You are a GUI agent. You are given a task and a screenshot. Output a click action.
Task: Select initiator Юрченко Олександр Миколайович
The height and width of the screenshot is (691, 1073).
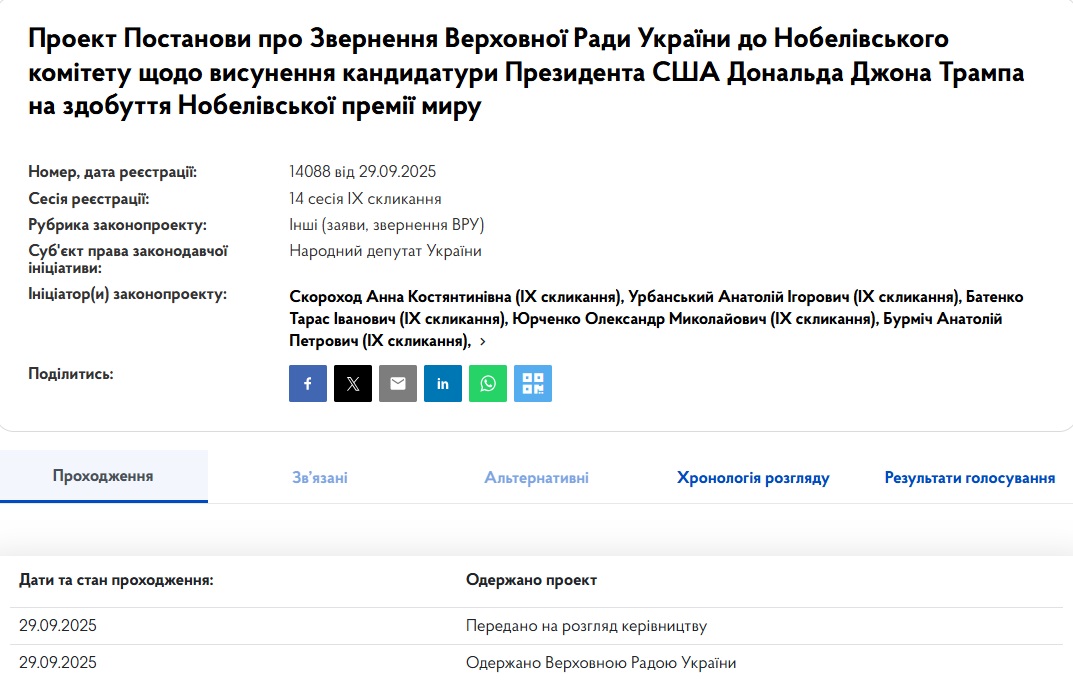coord(694,319)
